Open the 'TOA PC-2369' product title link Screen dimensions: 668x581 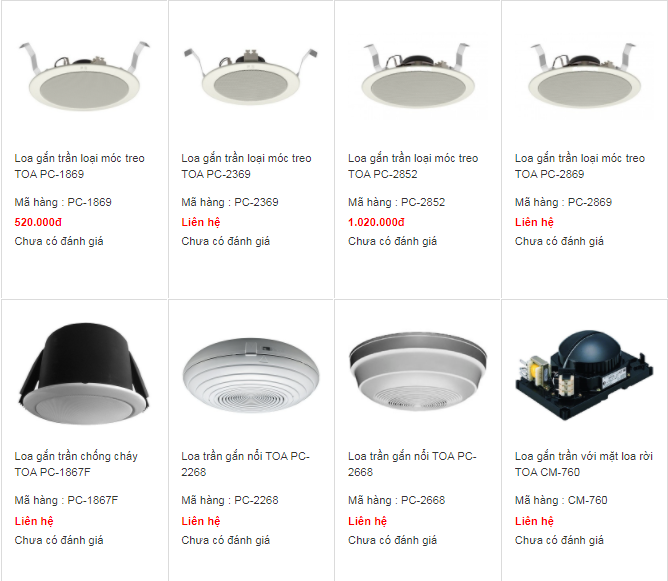click(x=246, y=166)
